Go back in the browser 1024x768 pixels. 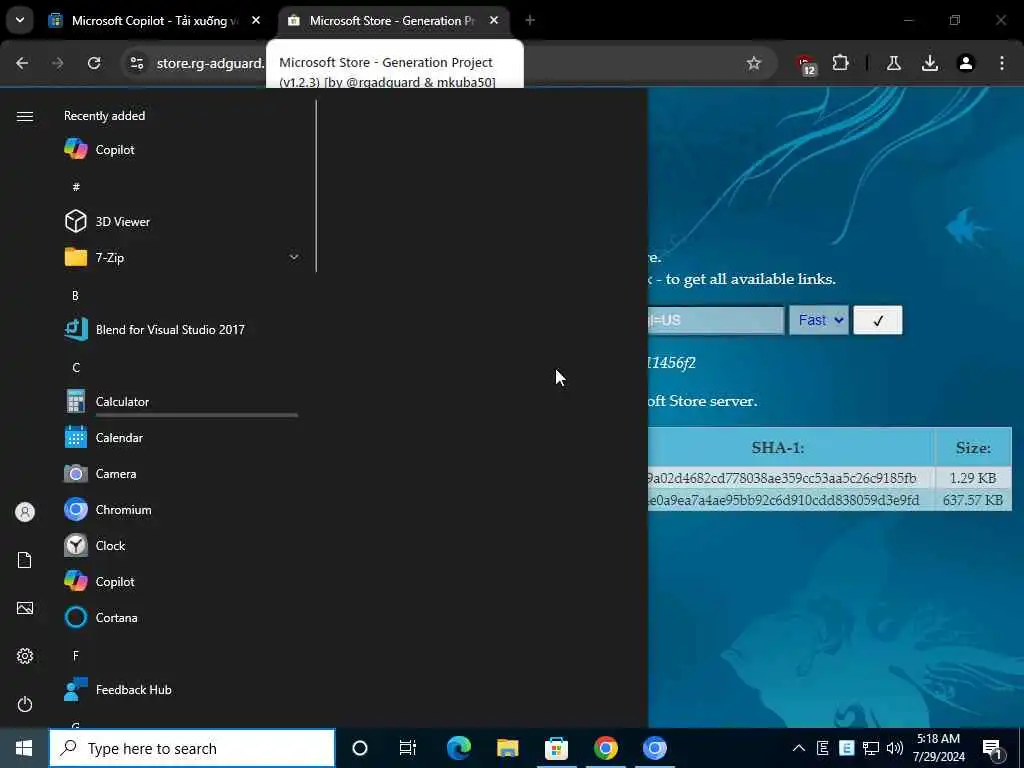(x=22, y=63)
